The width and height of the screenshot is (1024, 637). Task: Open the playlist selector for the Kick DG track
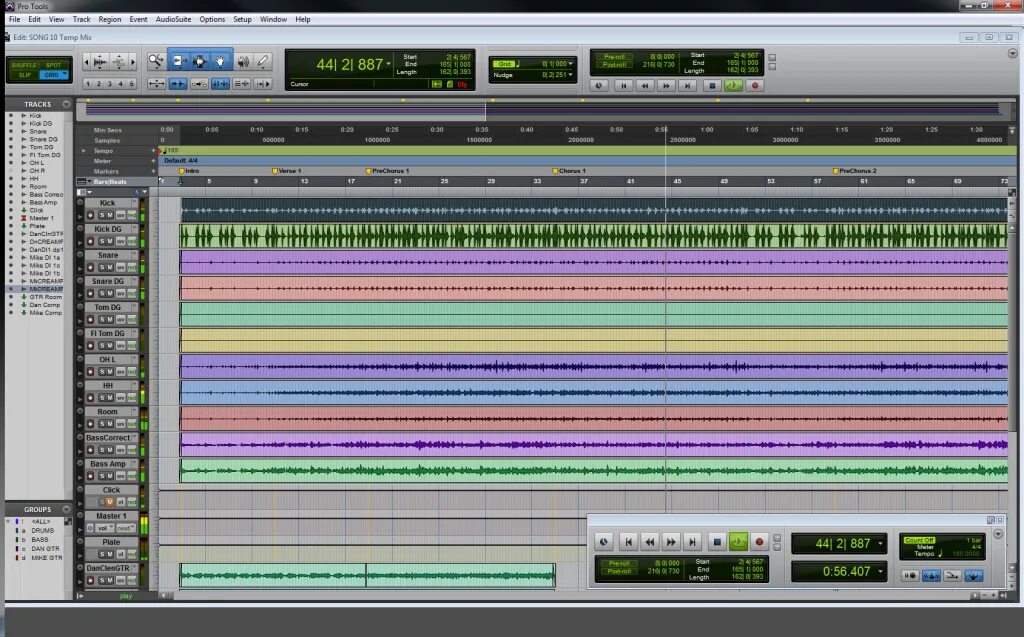(134, 227)
